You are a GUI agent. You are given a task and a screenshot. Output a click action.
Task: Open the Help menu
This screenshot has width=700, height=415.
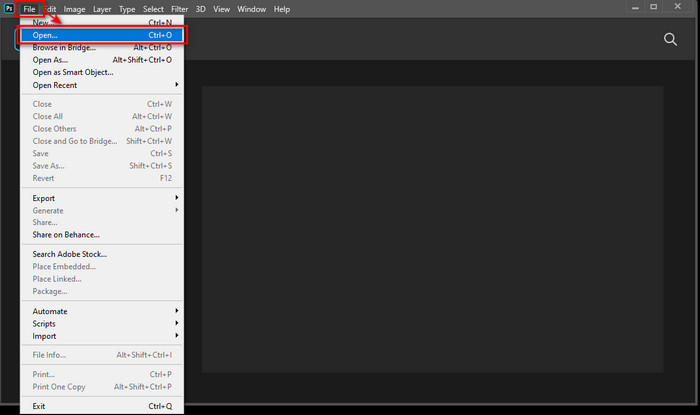coord(282,9)
